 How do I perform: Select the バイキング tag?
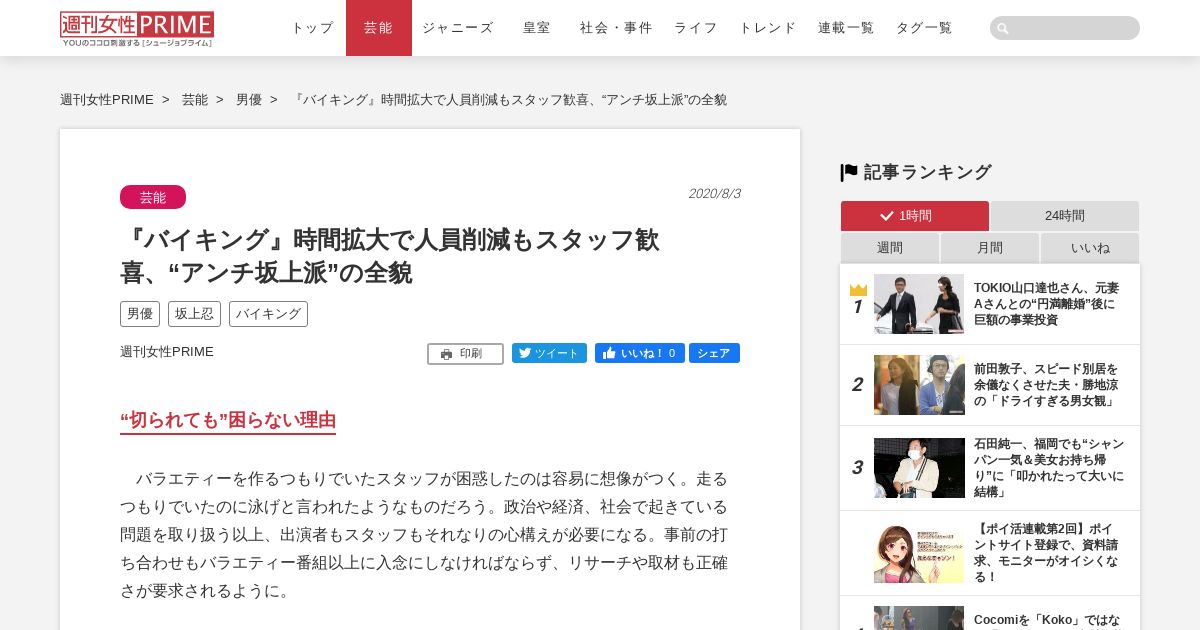(268, 314)
